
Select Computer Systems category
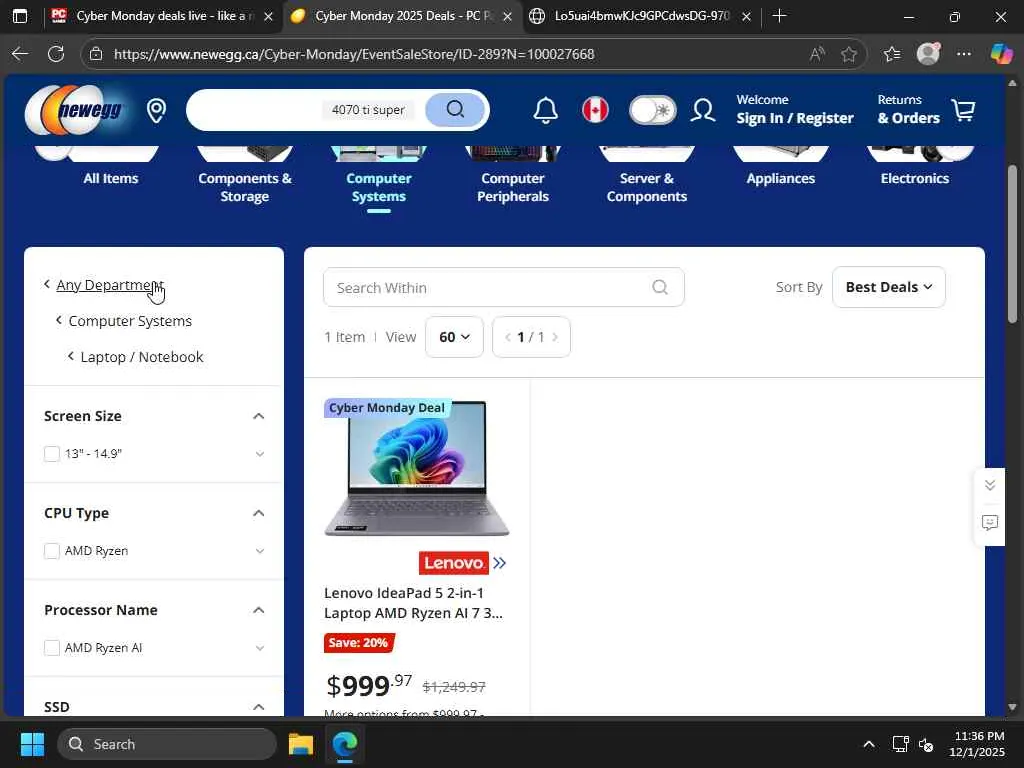click(x=379, y=187)
